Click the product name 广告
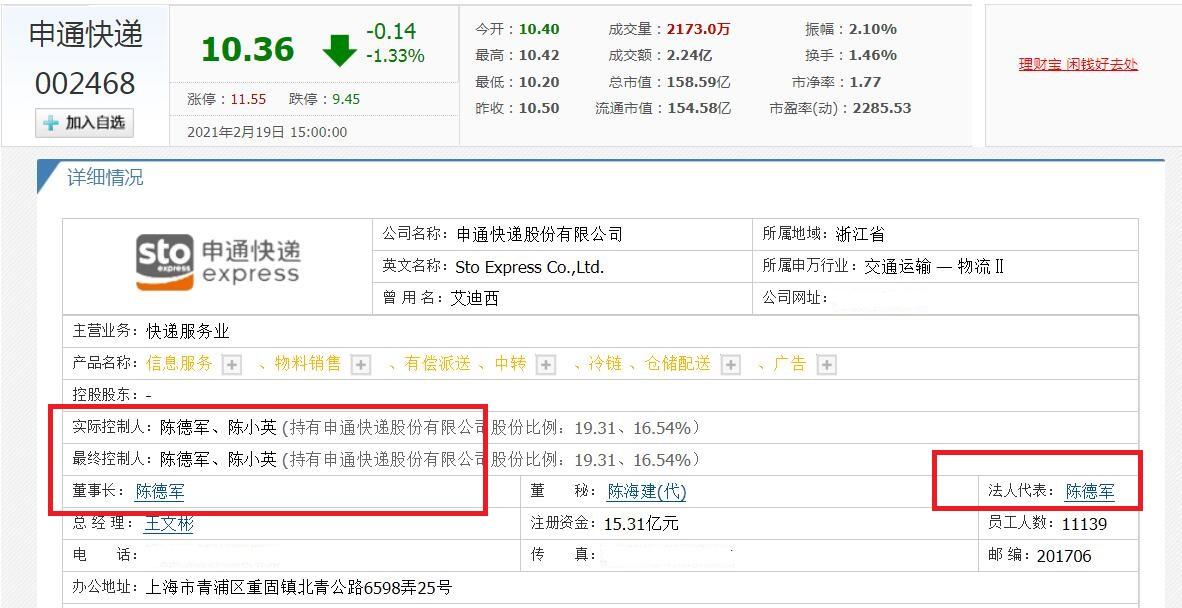This screenshot has width=1182, height=608. tap(790, 365)
